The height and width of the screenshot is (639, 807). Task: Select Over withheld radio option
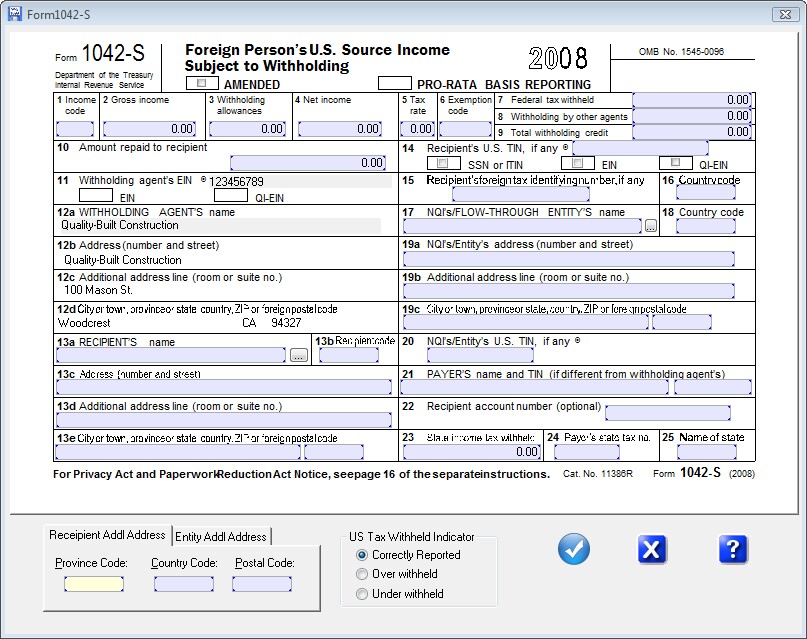[362, 574]
